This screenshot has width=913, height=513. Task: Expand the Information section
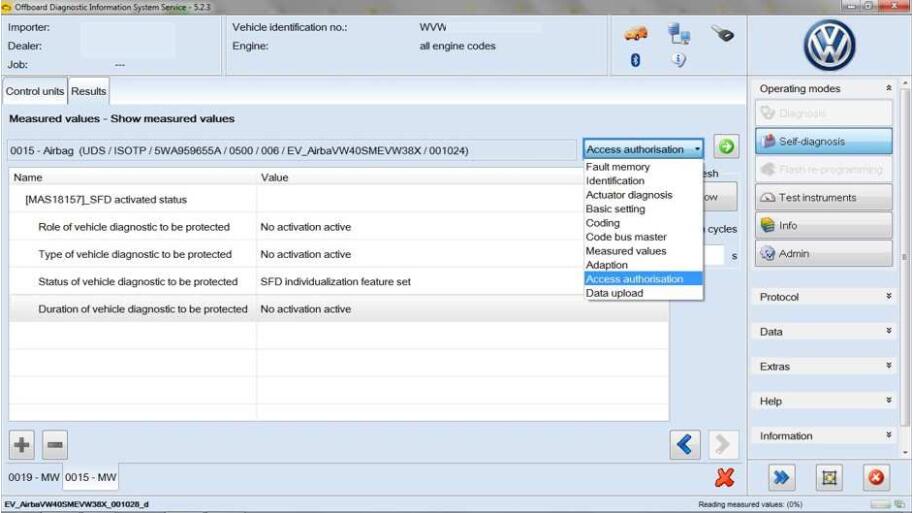(x=889, y=435)
